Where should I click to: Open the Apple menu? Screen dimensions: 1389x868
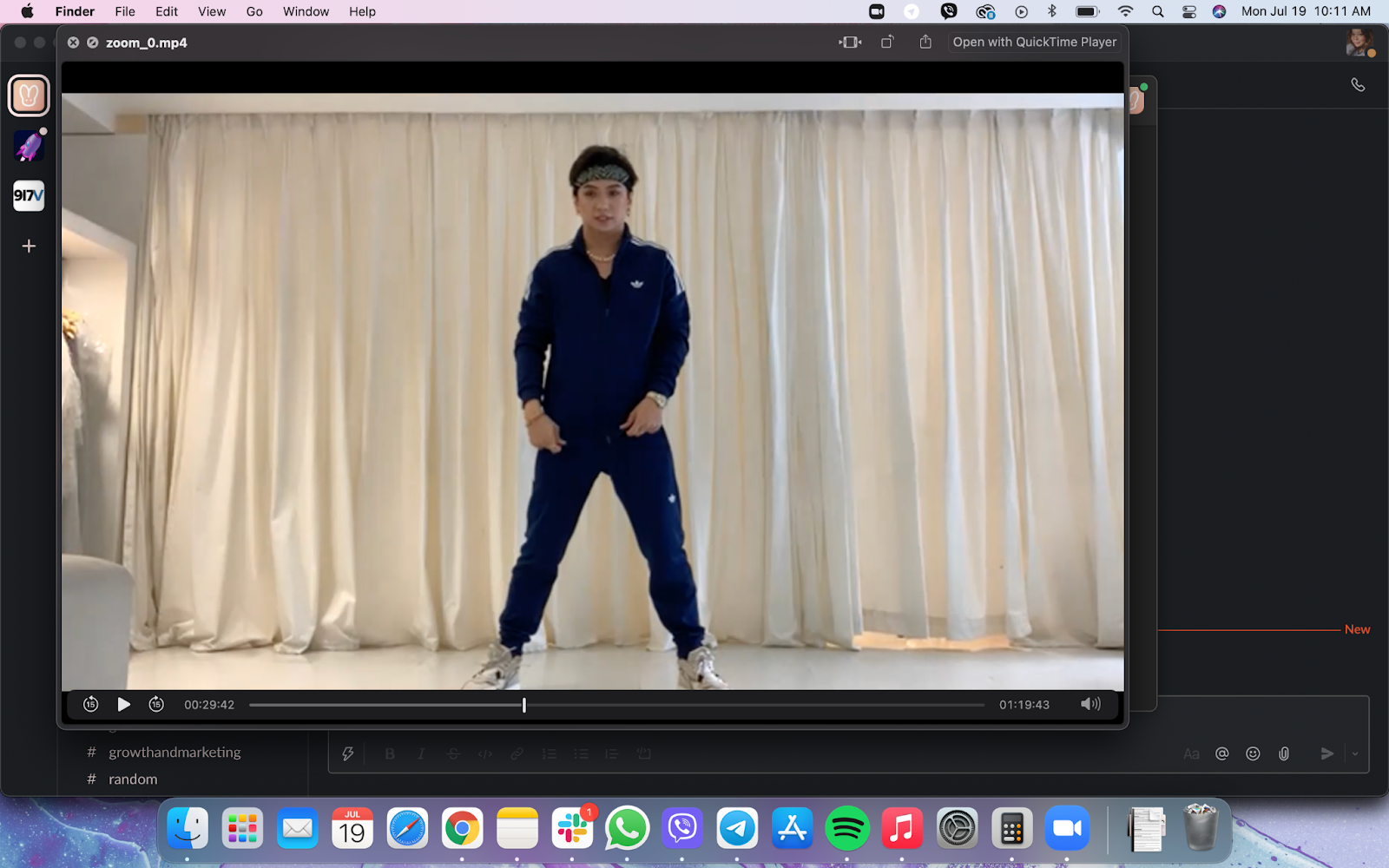27,11
